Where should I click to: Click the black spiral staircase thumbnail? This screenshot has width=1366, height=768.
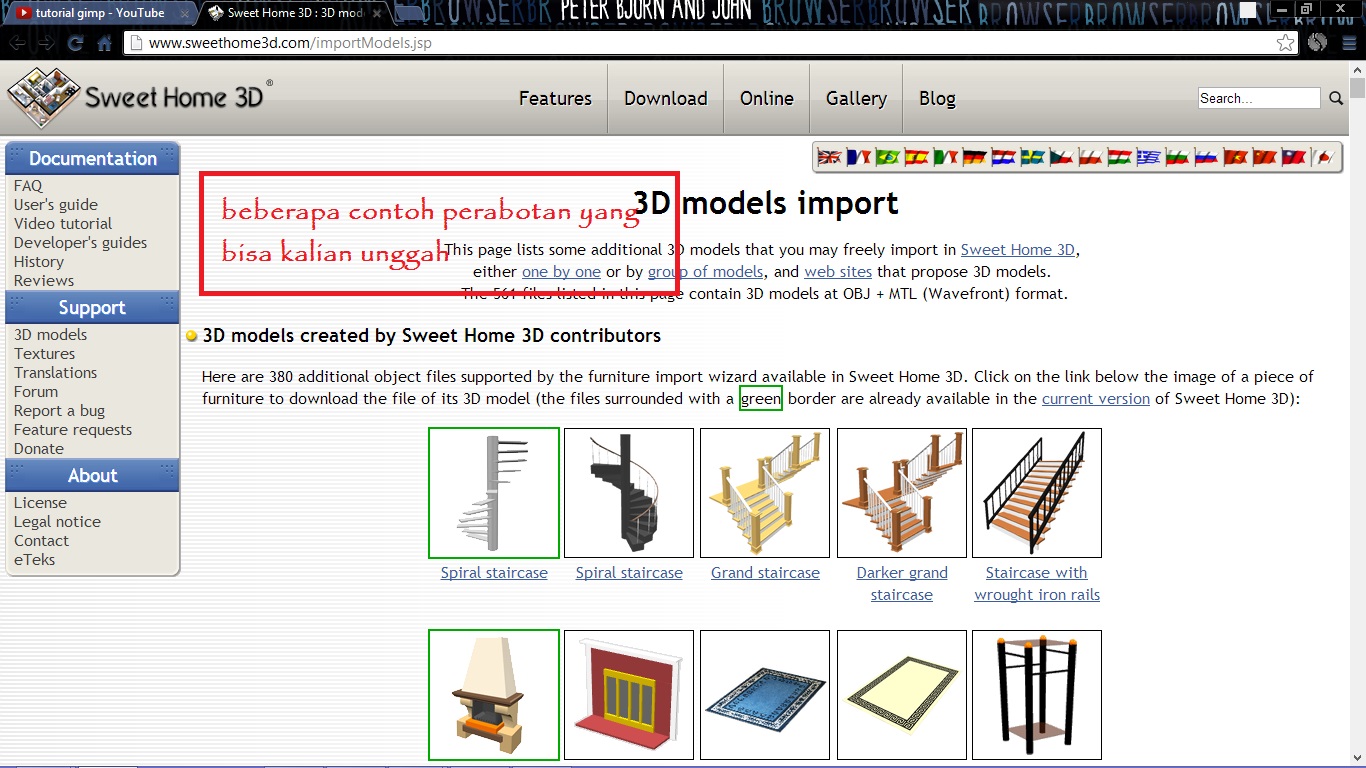(x=629, y=493)
